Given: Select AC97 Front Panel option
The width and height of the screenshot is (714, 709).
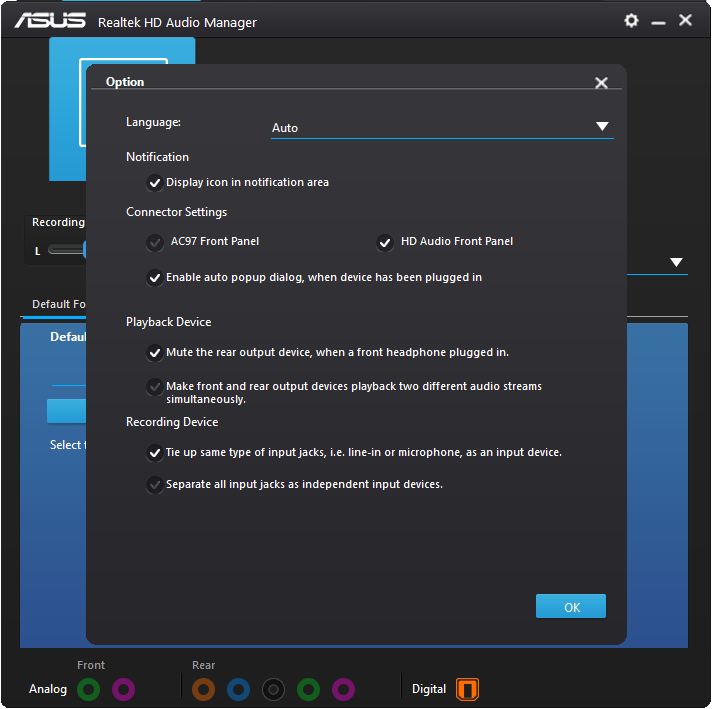Looking at the screenshot, I should pyautogui.click(x=155, y=242).
